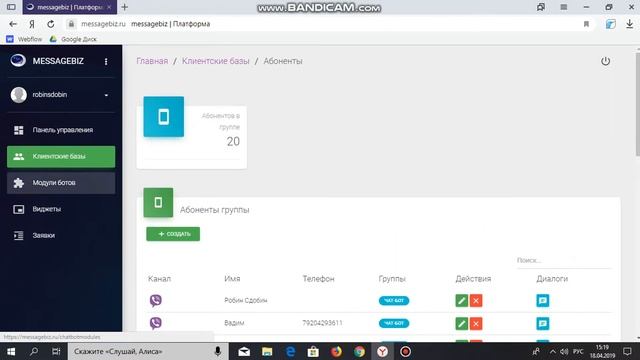Sort the table by the Телефон column
This screenshot has width=640, height=360.
coord(318,279)
